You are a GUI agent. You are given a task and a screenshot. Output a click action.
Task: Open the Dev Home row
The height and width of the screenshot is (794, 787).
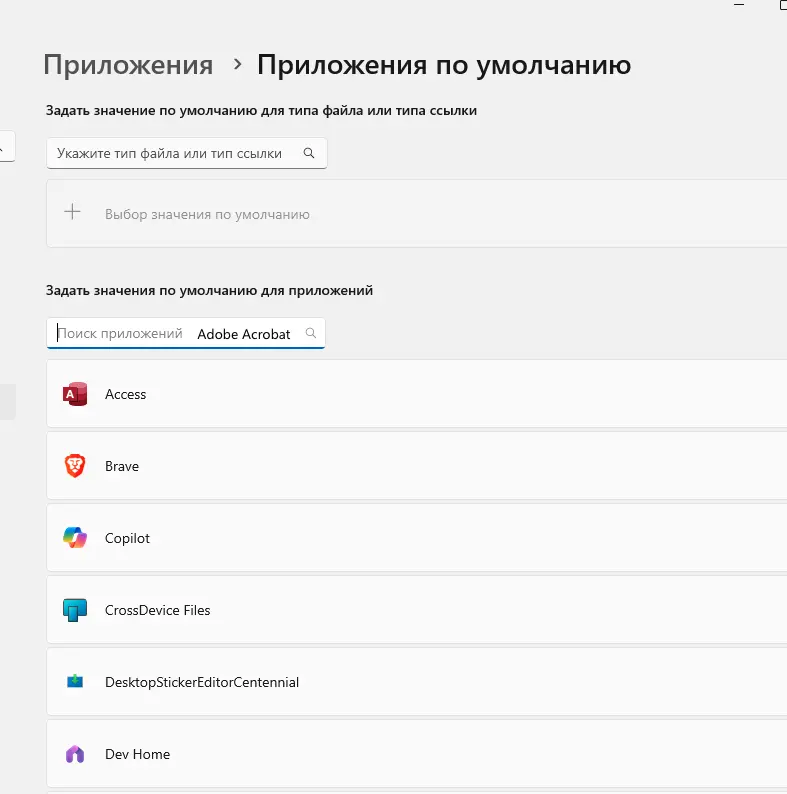tap(416, 754)
